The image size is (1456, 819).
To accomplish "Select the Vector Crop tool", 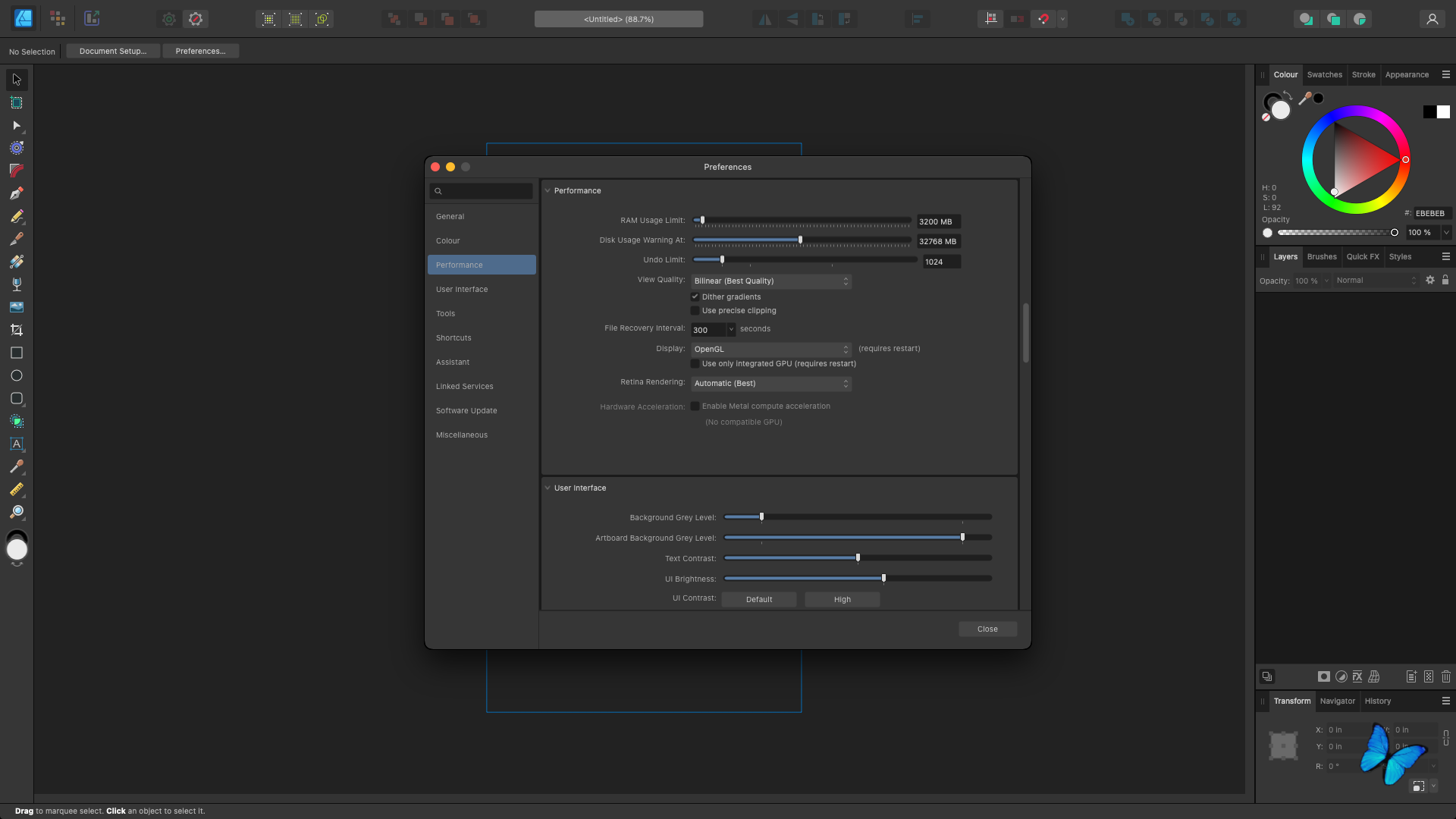I will pos(17,330).
